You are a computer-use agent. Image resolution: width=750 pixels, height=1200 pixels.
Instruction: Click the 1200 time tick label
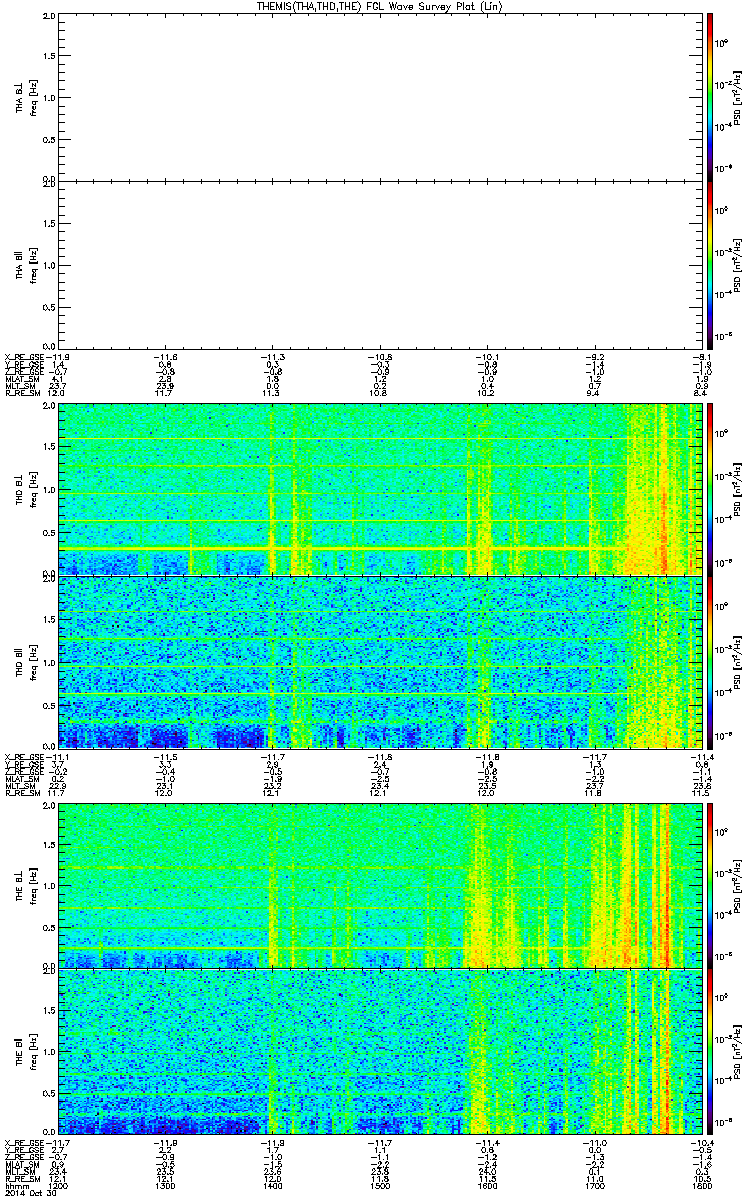[x=59, y=1184]
